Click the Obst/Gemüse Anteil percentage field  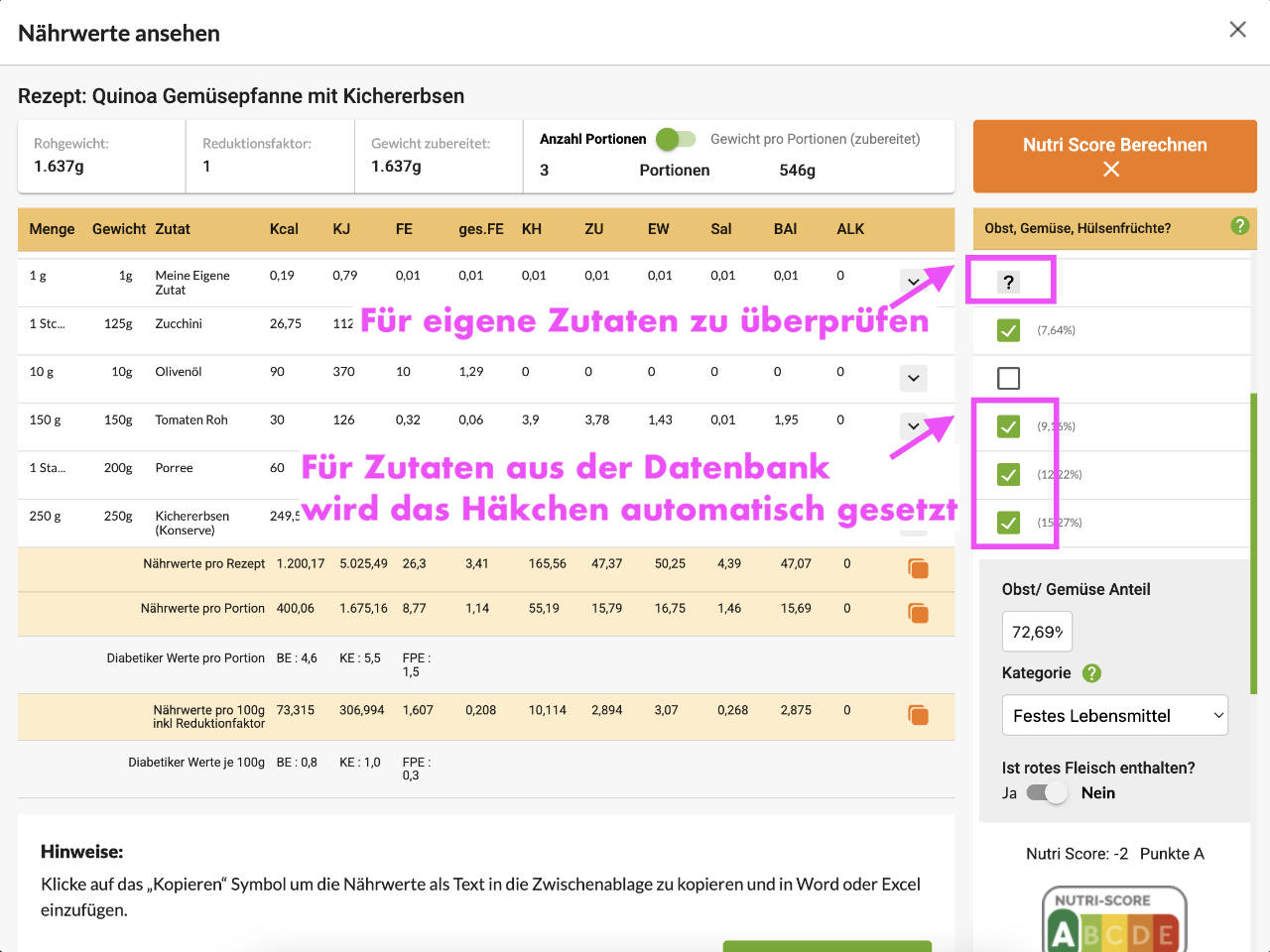tap(1036, 631)
